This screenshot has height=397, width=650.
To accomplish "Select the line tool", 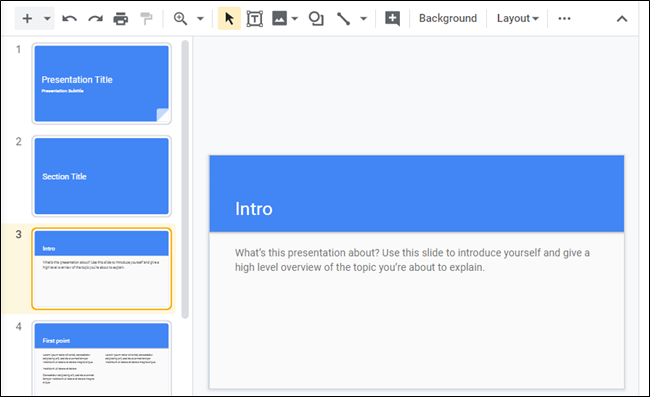I will [344, 19].
